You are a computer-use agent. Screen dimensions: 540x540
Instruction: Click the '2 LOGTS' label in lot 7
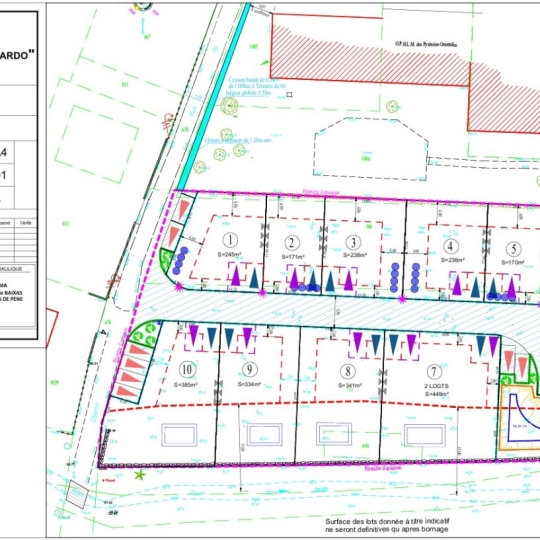pos(436,386)
